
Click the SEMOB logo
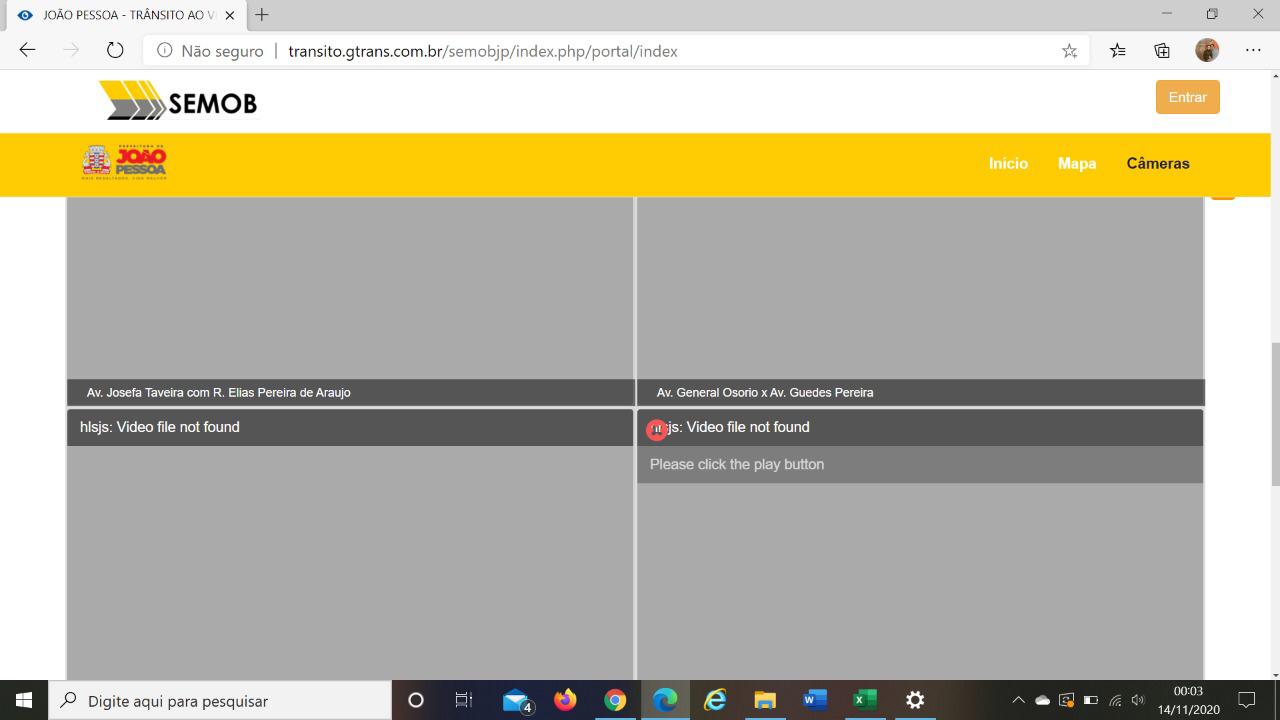pyautogui.click(x=178, y=102)
